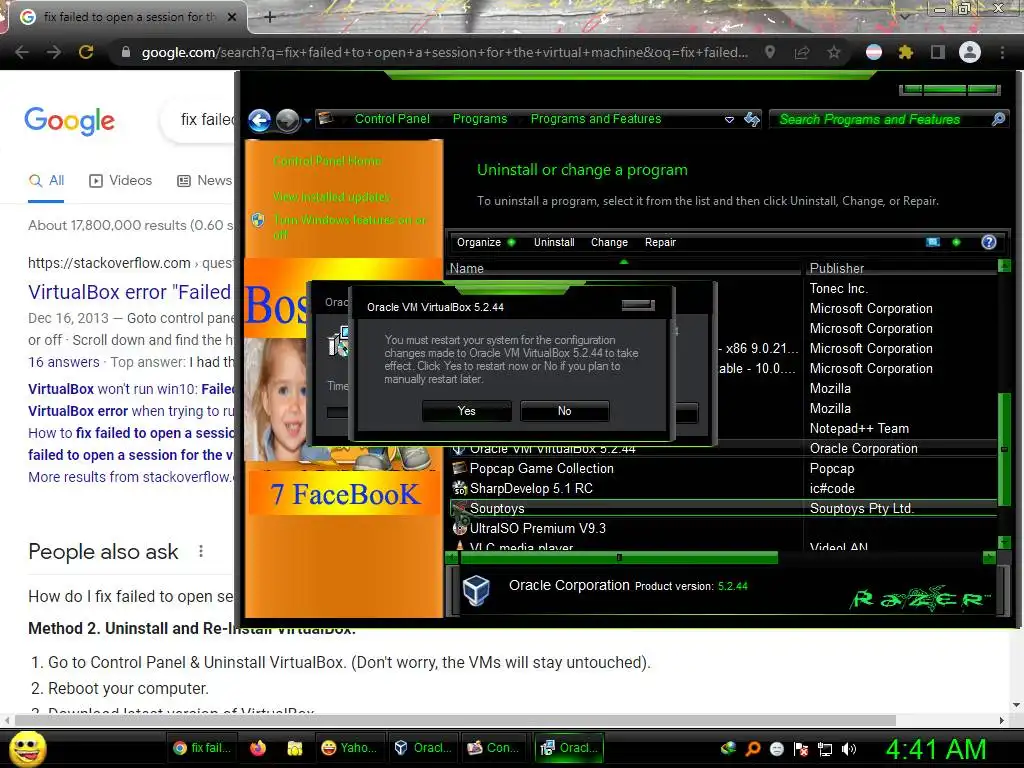Click the Programs and Features breadcrumb
1024x768 pixels.
[596, 119]
